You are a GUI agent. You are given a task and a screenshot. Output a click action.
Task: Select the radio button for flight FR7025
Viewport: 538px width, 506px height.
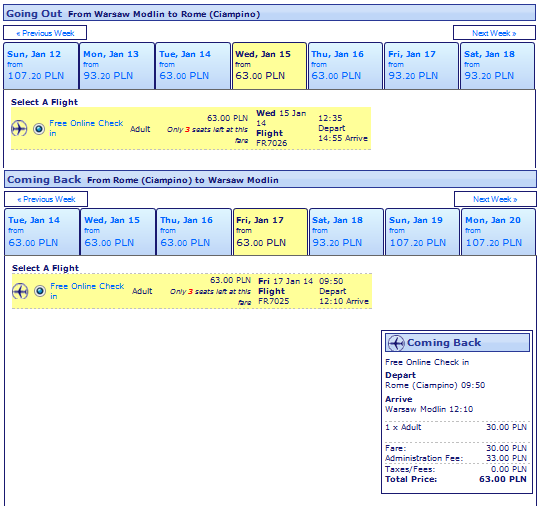click(40, 291)
